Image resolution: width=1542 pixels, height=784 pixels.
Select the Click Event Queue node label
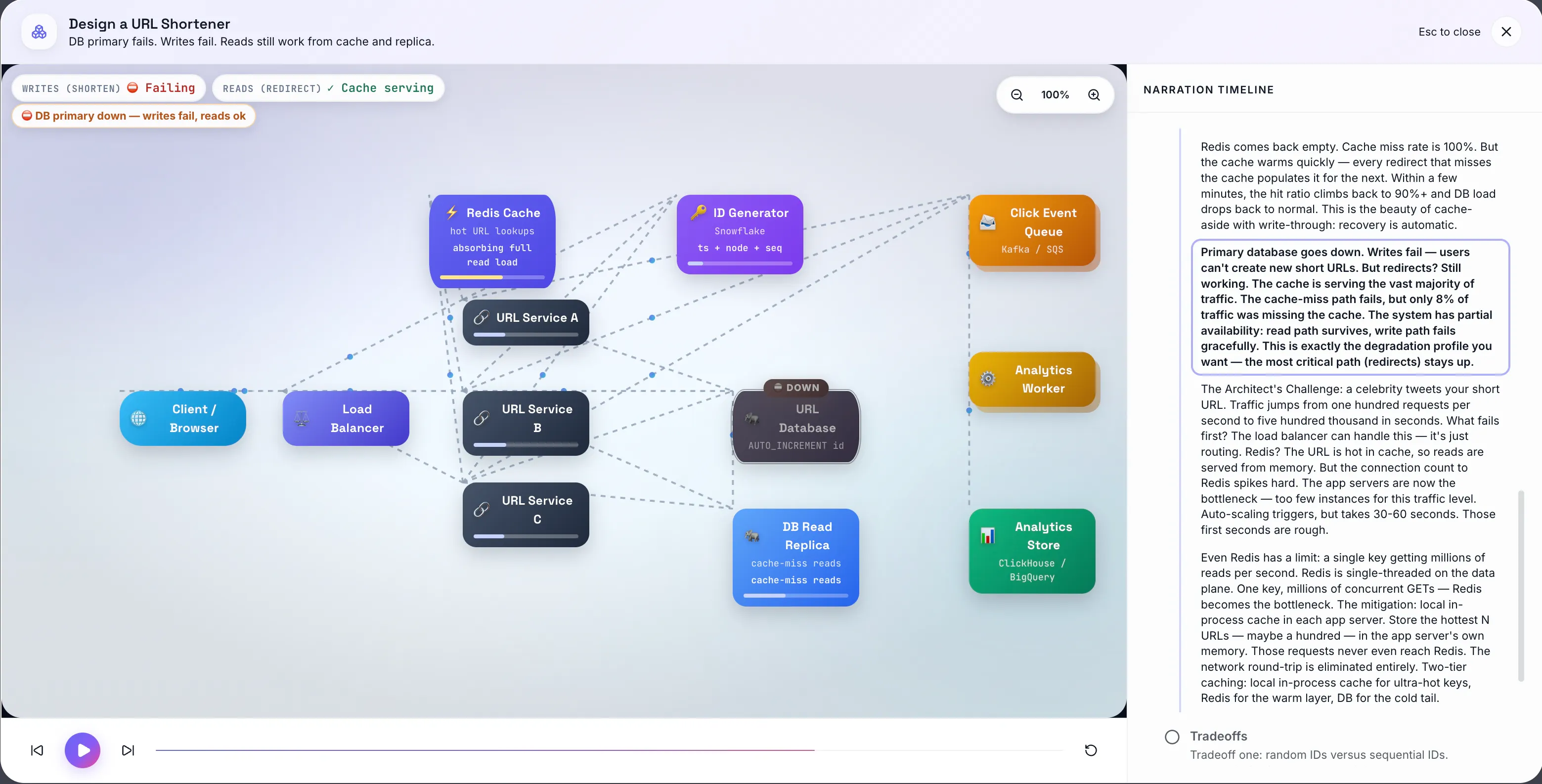[x=1043, y=222]
